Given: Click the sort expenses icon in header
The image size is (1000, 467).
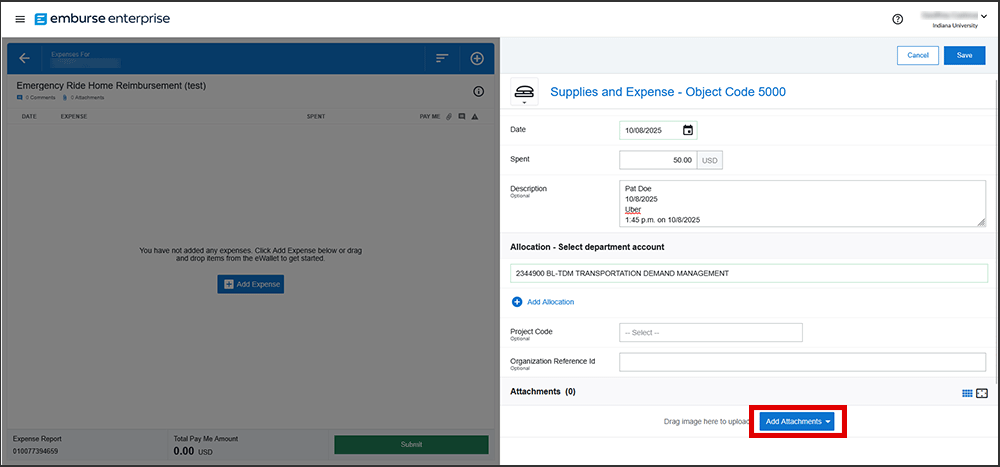Looking at the screenshot, I should tap(441, 58).
